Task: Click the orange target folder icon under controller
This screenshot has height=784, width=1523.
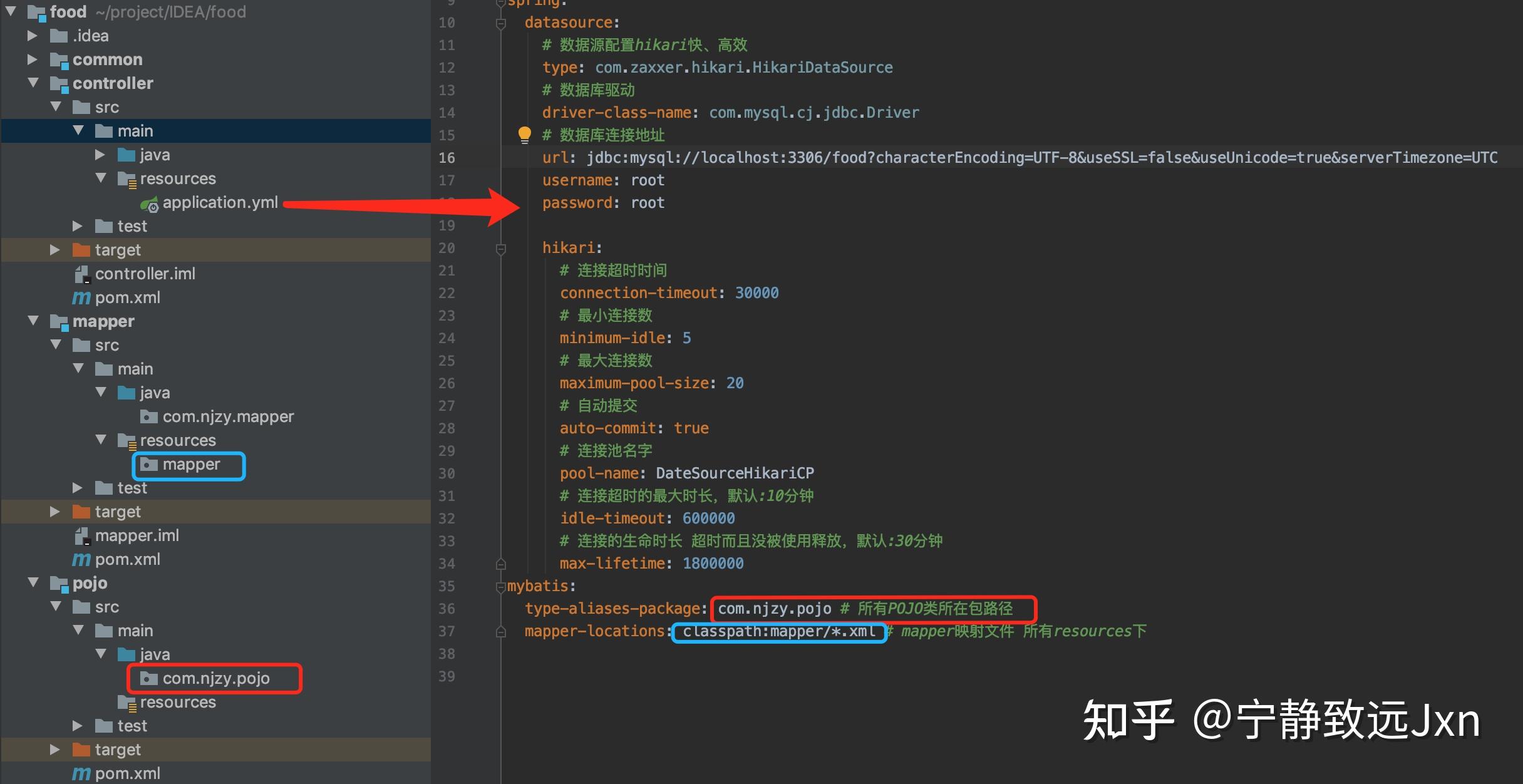Action: pos(81,250)
